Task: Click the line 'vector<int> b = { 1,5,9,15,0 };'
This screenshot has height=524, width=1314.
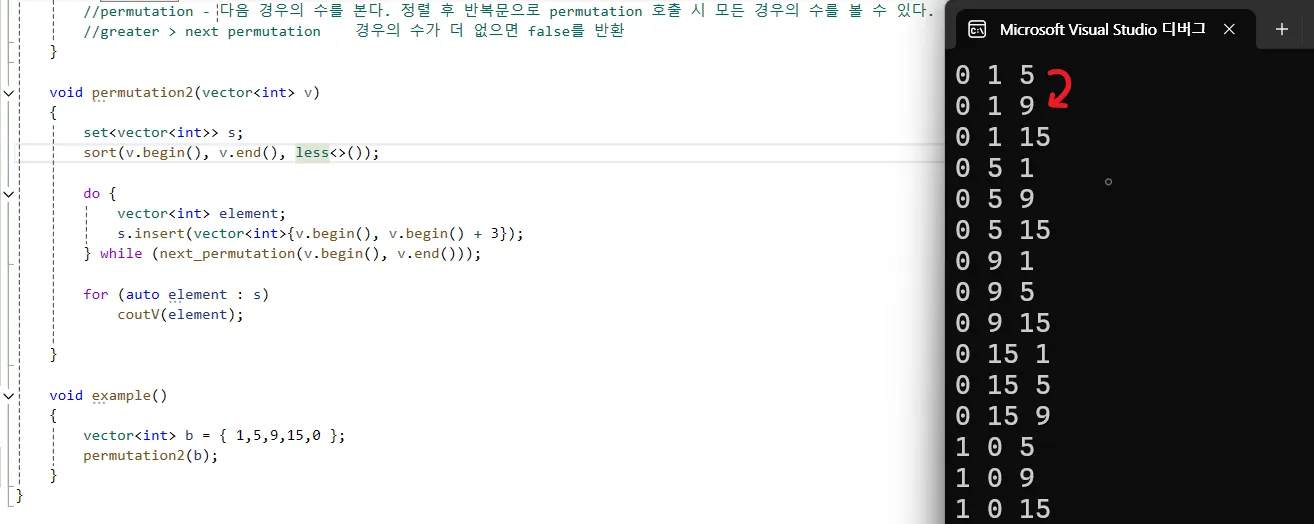Action: click(x=214, y=435)
